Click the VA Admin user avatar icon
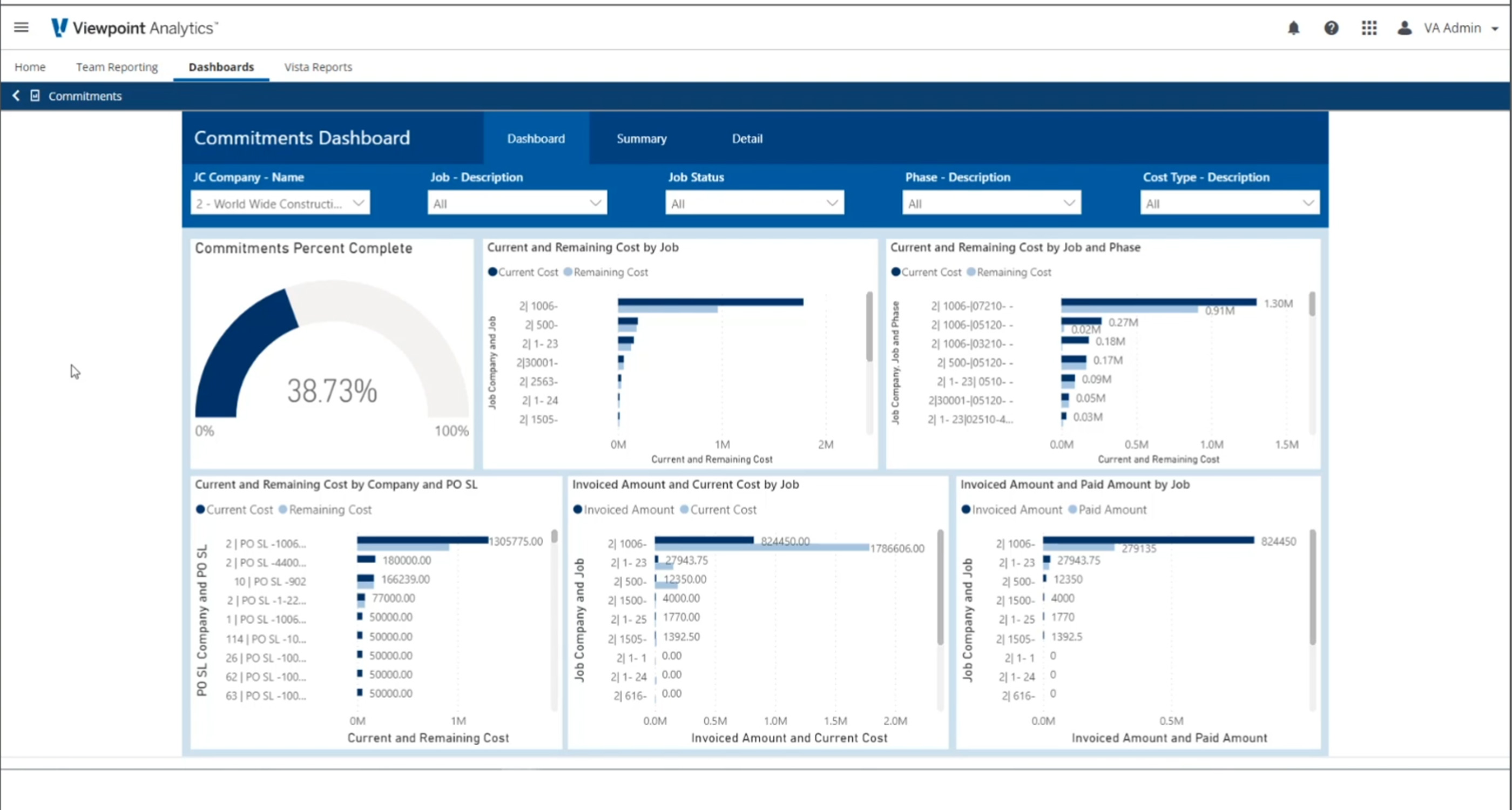This screenshot has height=810, width=1512. (x=1404, y=28)
